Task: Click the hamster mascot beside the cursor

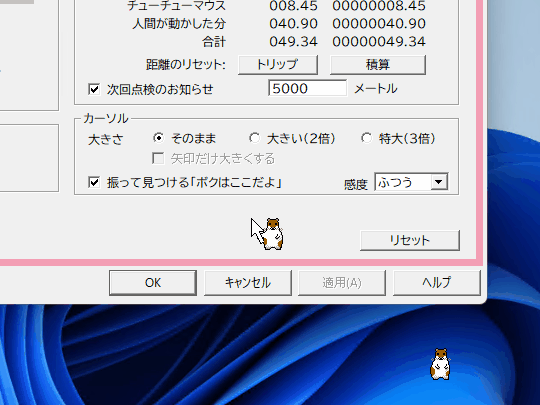Action: [x=273, y=234]
